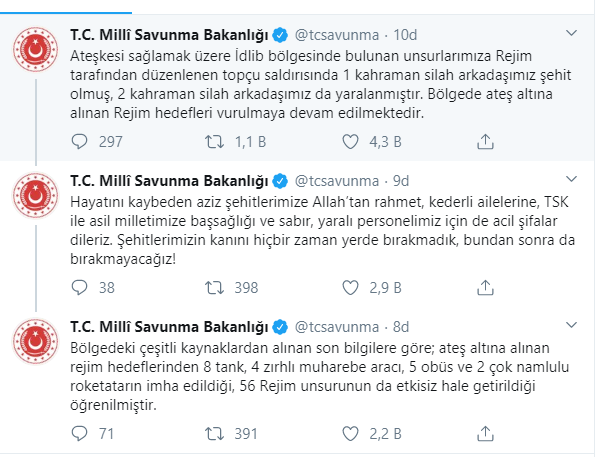This screenshot has width=602, height=457.
Task: Retweet the tweet showing 391 retweets
Action: coord(214,434)
